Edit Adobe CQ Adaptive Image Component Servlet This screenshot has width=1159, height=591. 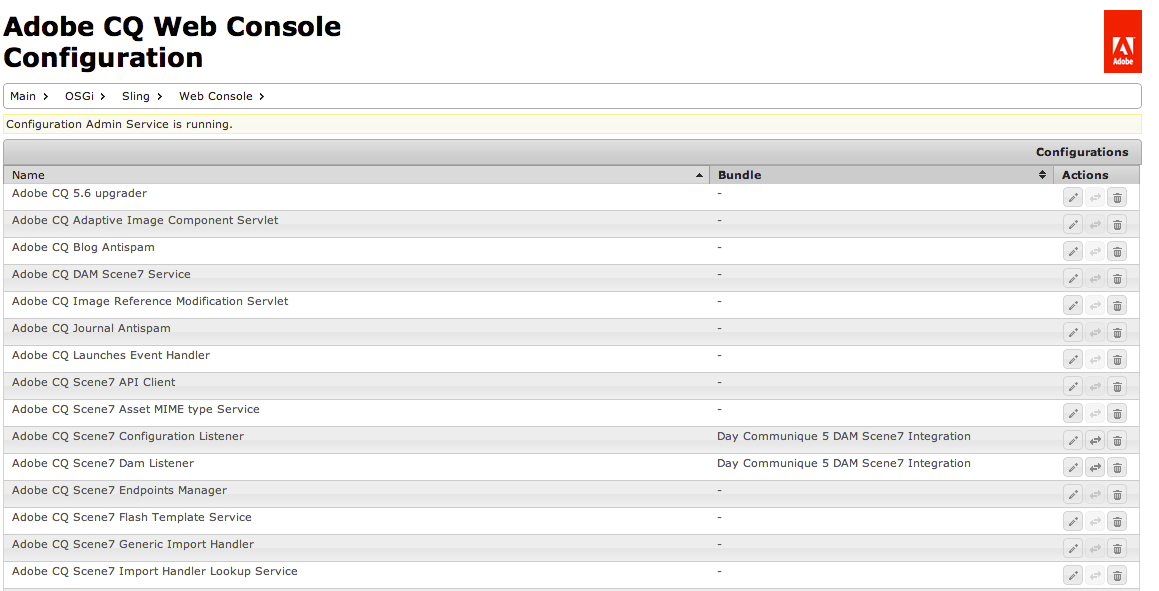(1073, 225)
